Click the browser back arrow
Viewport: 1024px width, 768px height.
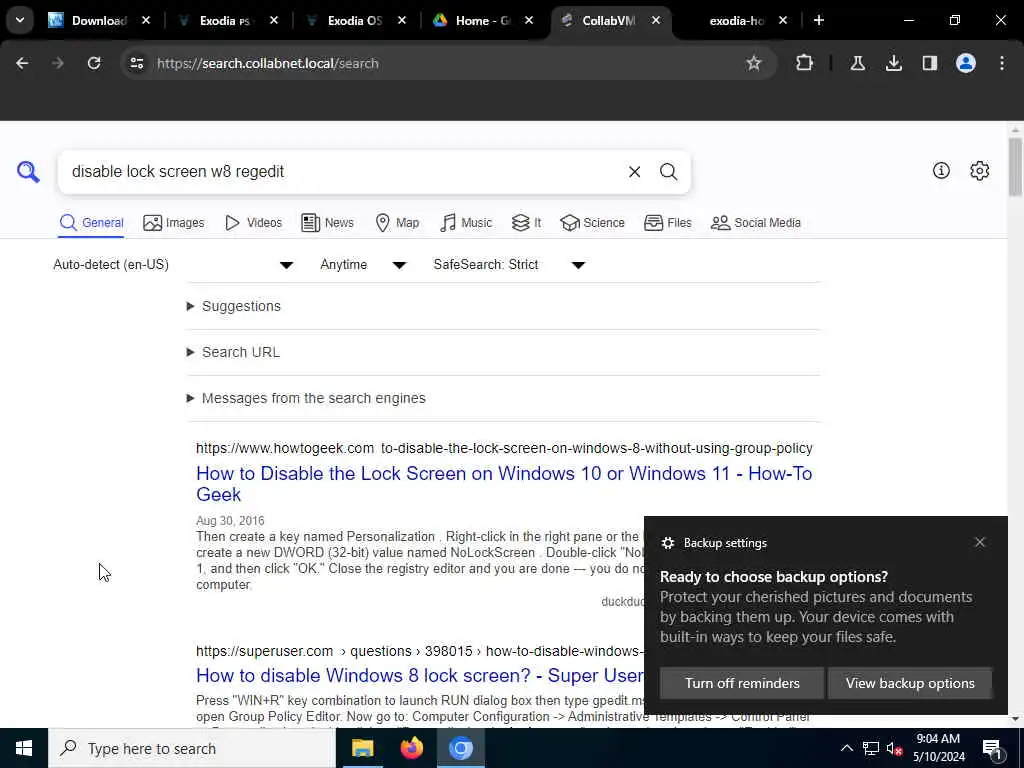pos(22,63)
